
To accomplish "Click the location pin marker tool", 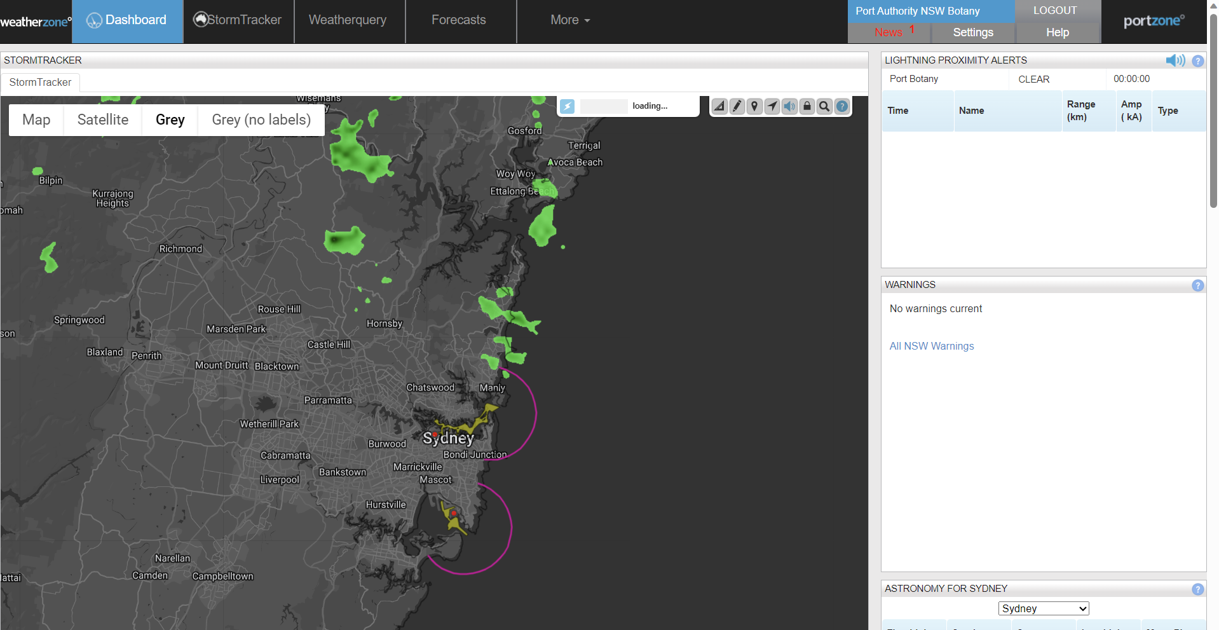I will [x=754, y=106].
